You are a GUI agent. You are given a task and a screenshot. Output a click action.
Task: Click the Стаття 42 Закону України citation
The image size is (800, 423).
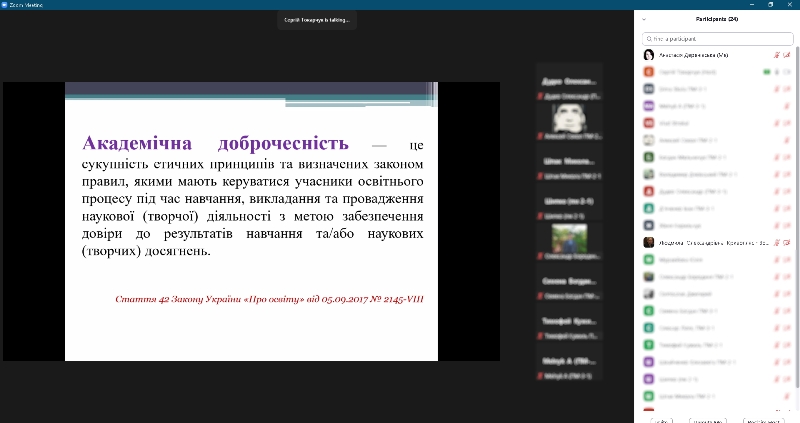tap(269, 299)
